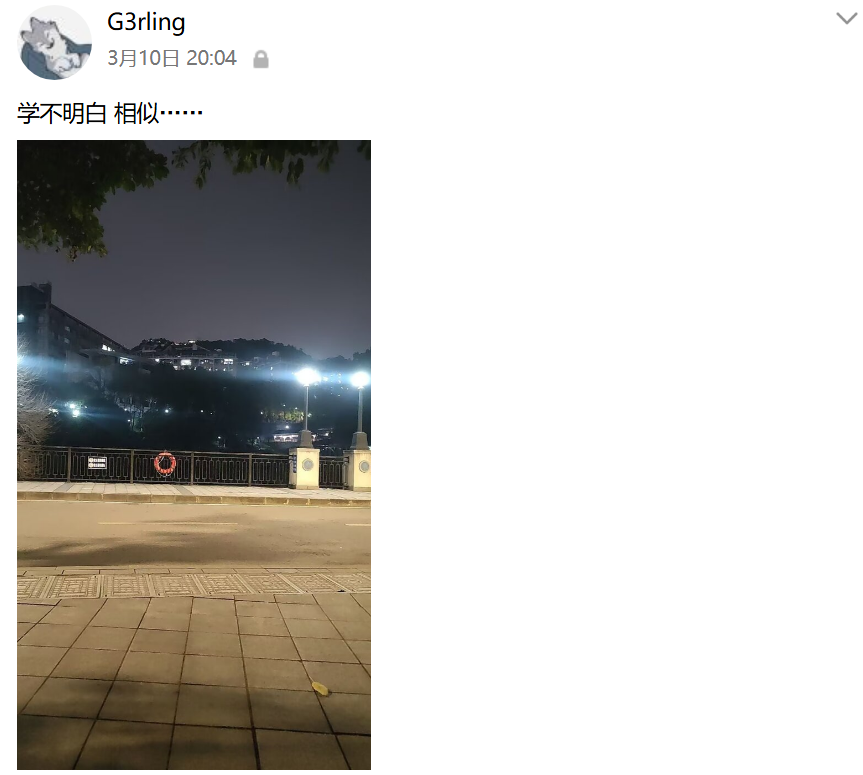Click the white sign on the railing
Viewport: 863px width, 775px height.
97,462
